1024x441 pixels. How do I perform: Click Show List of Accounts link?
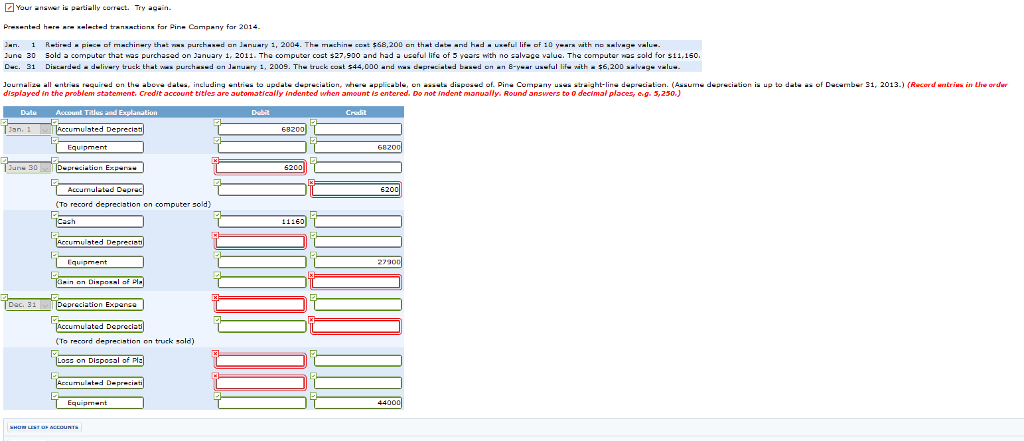(44, 427)
